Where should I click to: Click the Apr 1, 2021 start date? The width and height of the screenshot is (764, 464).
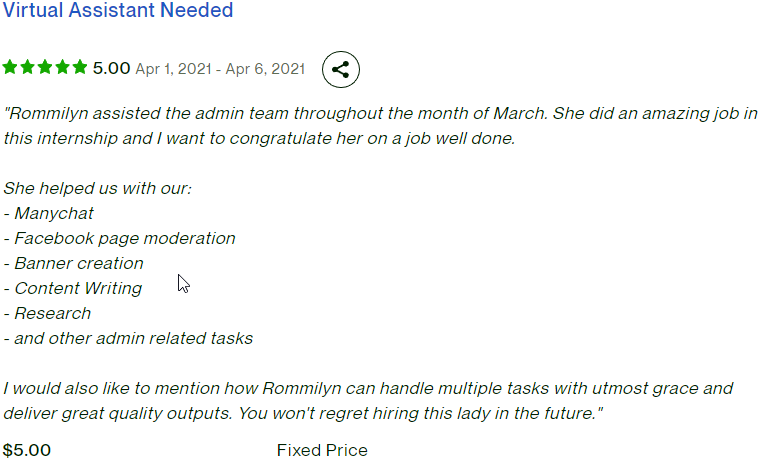click(x=173, y=69)
